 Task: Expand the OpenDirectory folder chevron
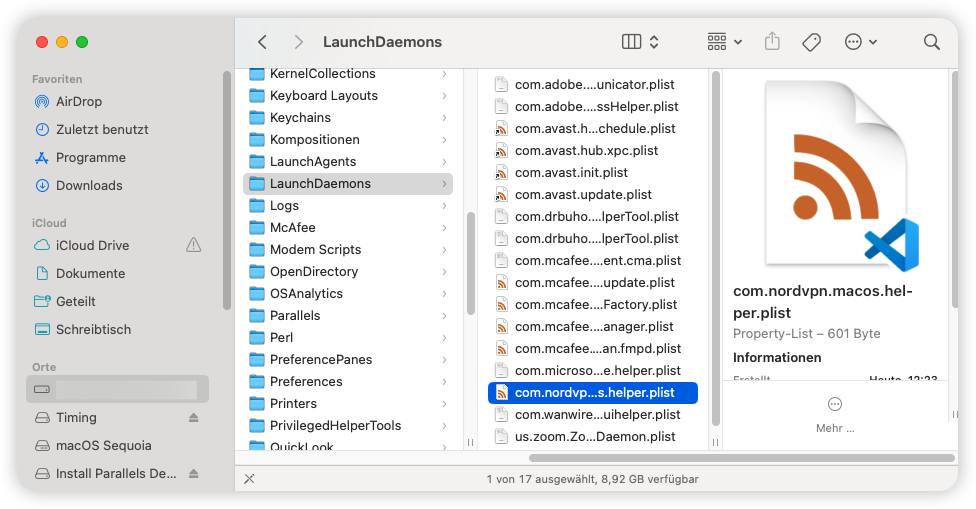click(444, 272)
